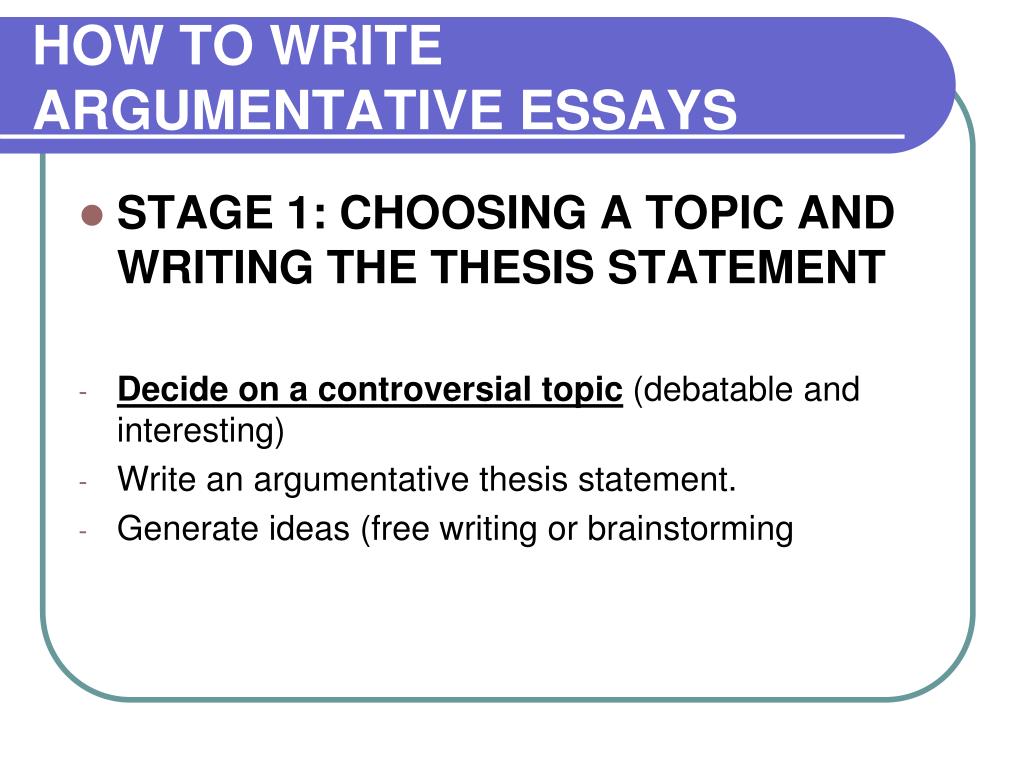Click the word "ESSAYS" in the title
The height and width of the screenshot is (768, 1024).
tap(628, 110)
